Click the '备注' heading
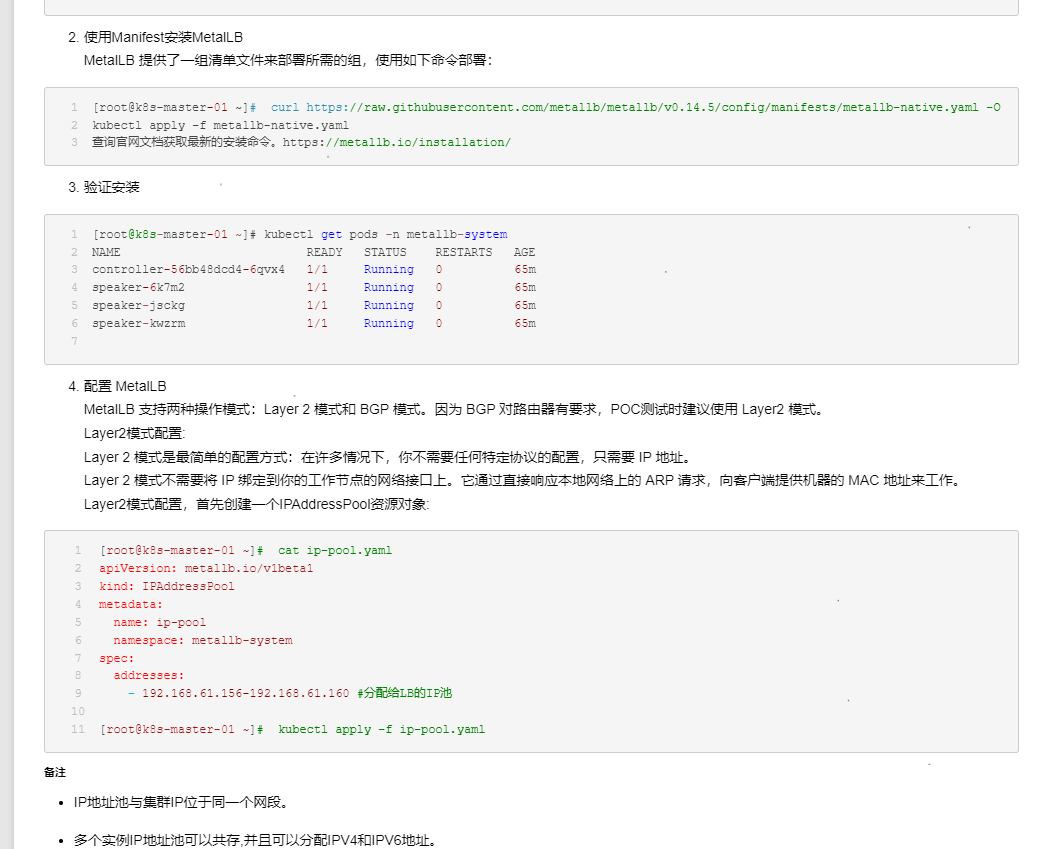 pyautogui.click(x=55, y=773)
